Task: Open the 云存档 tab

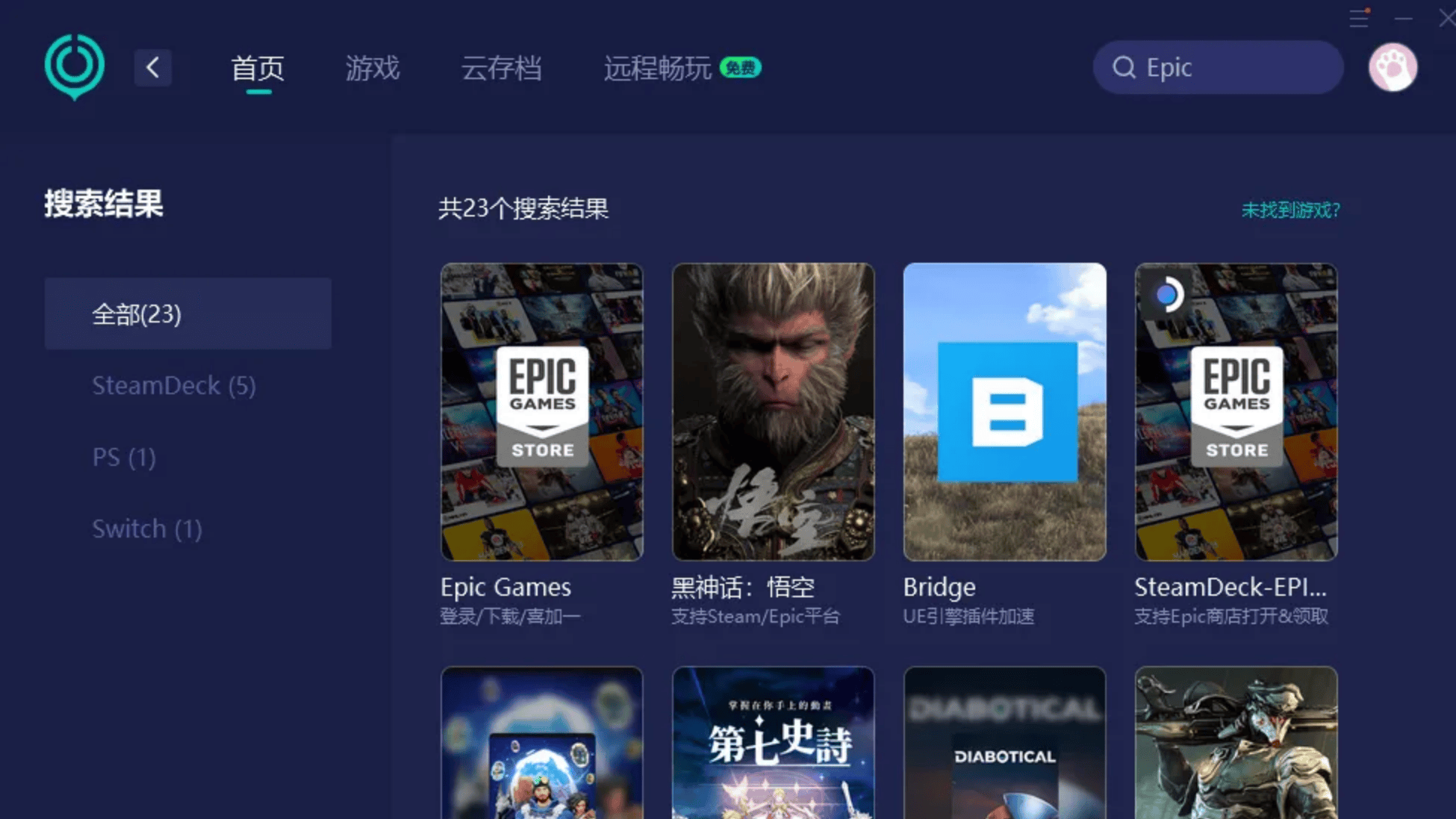Action: (501, 68)
